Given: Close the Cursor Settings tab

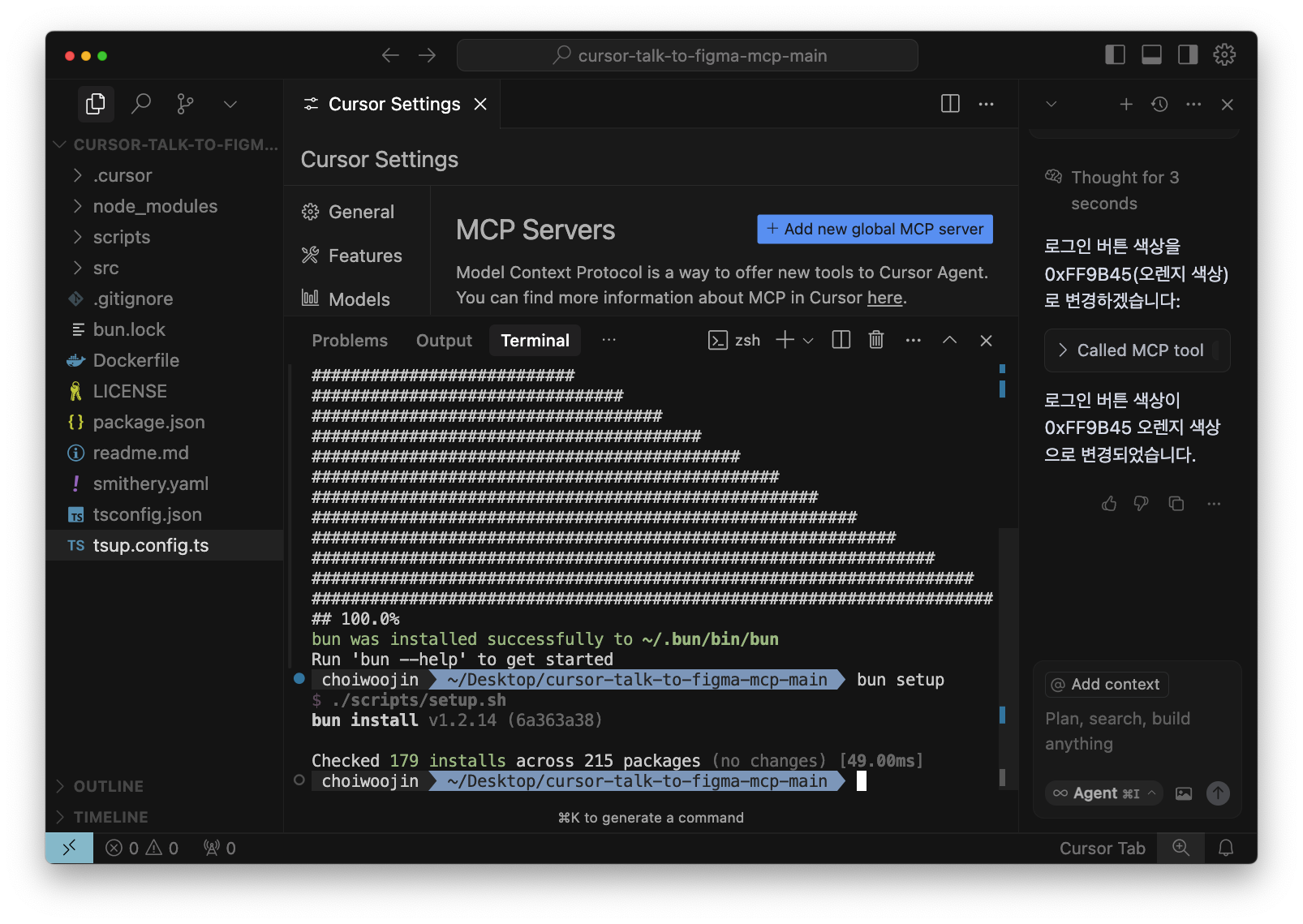Looking at the screenshot, I should pos(480,104).
